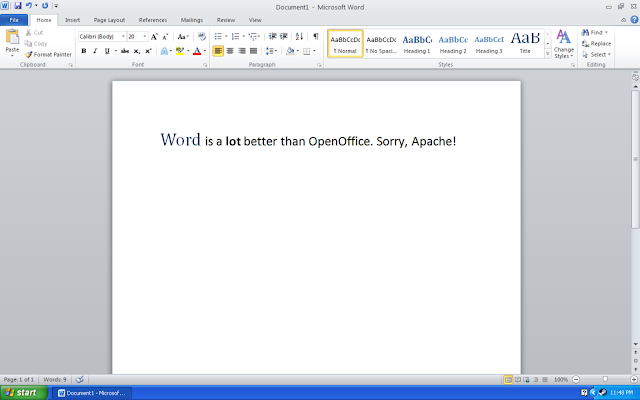Increase paragraph indent
Viewport: 640px width, 400px height.
(x=284, y=36)
